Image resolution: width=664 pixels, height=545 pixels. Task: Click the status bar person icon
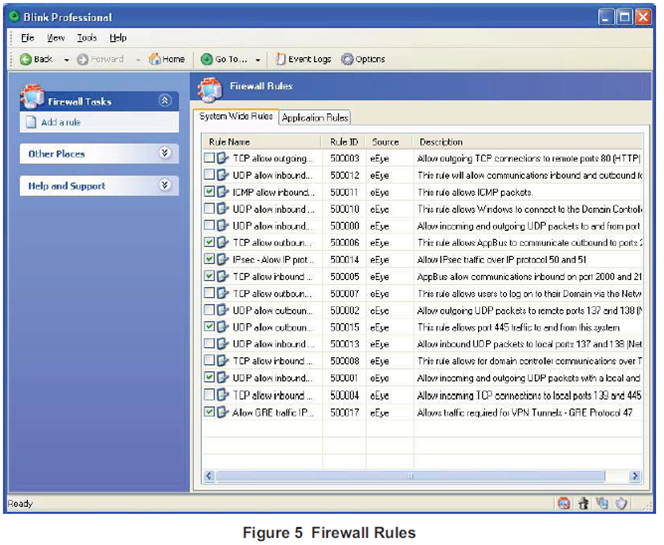584,504
